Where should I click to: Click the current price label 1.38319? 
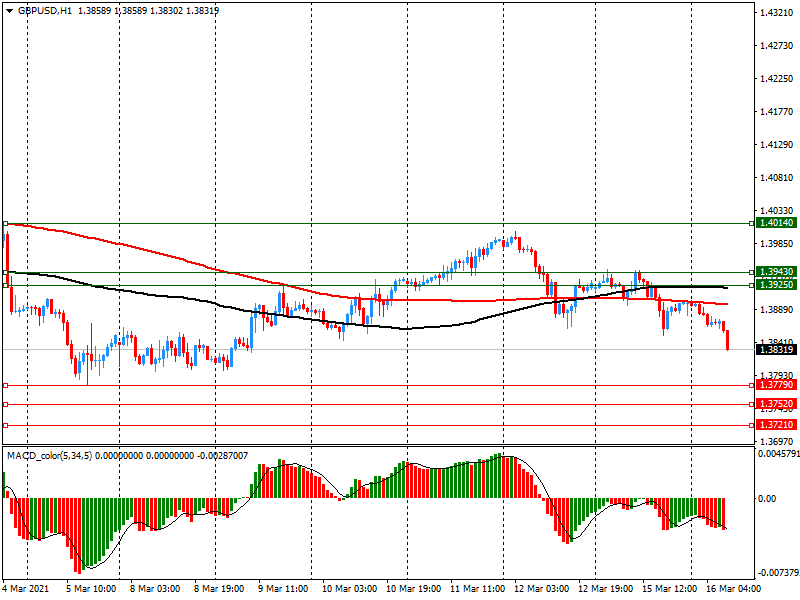(777, 349)
